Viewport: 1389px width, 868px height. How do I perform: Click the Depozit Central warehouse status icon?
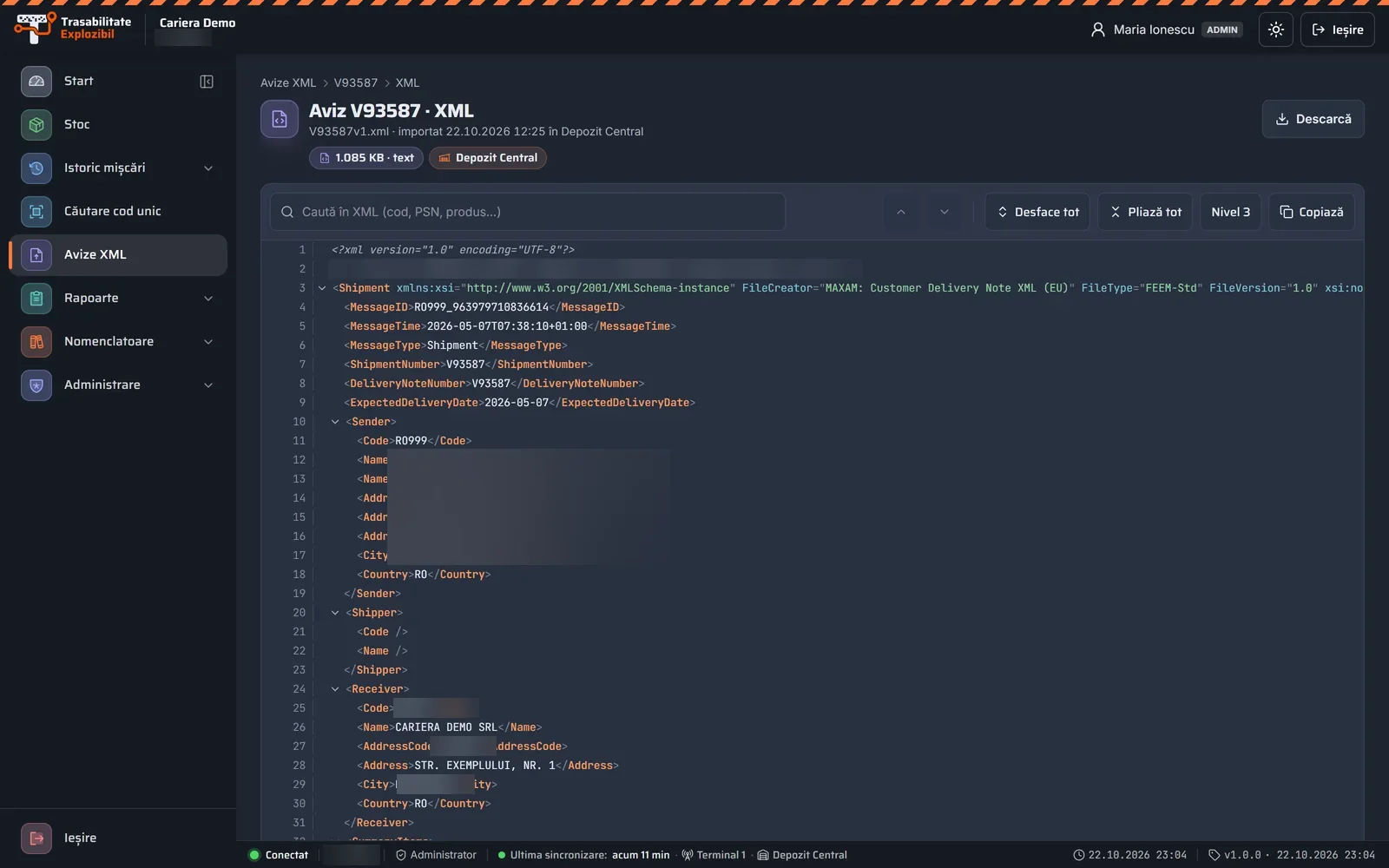coord(763,855)
